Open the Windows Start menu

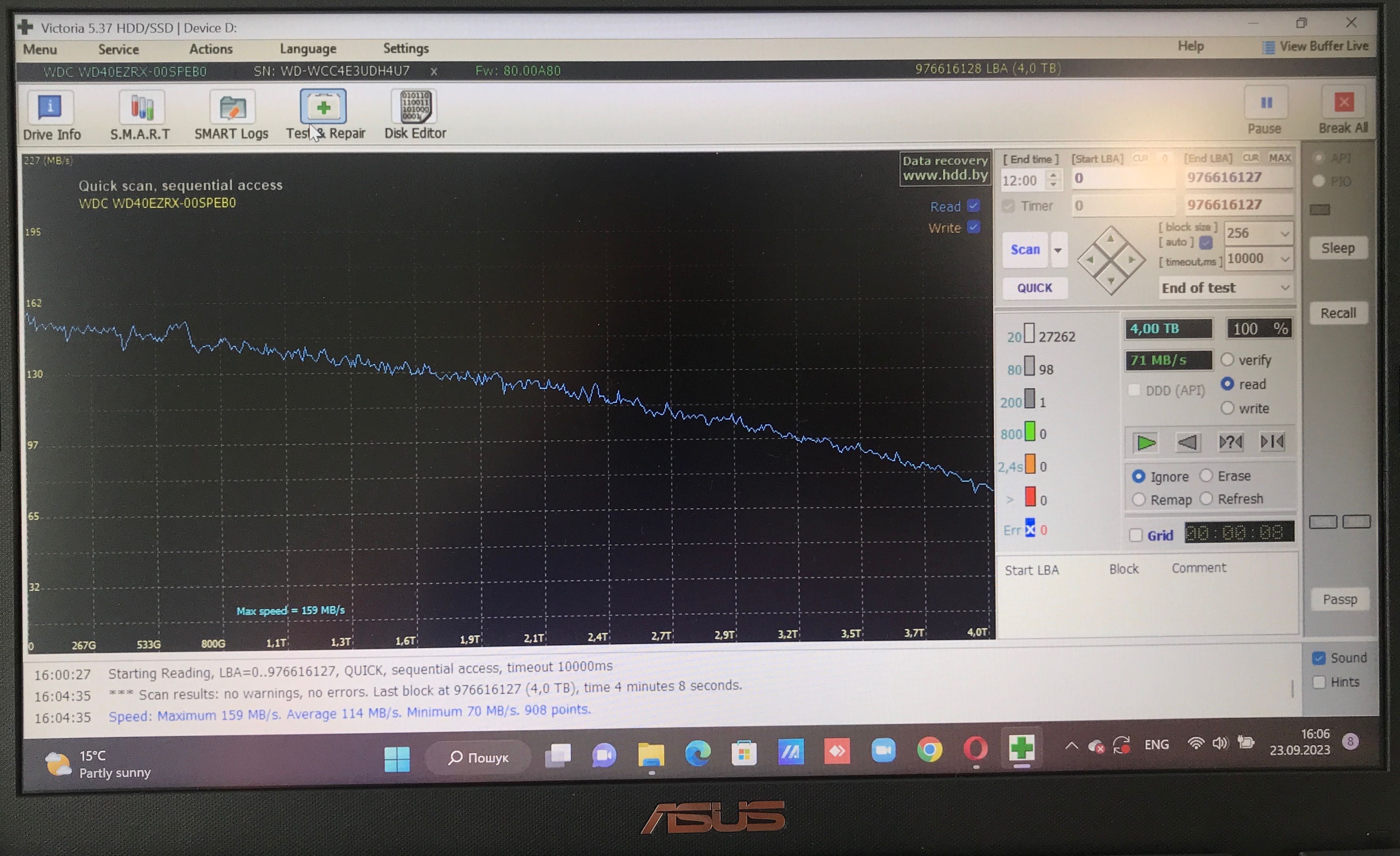point(397,759)
